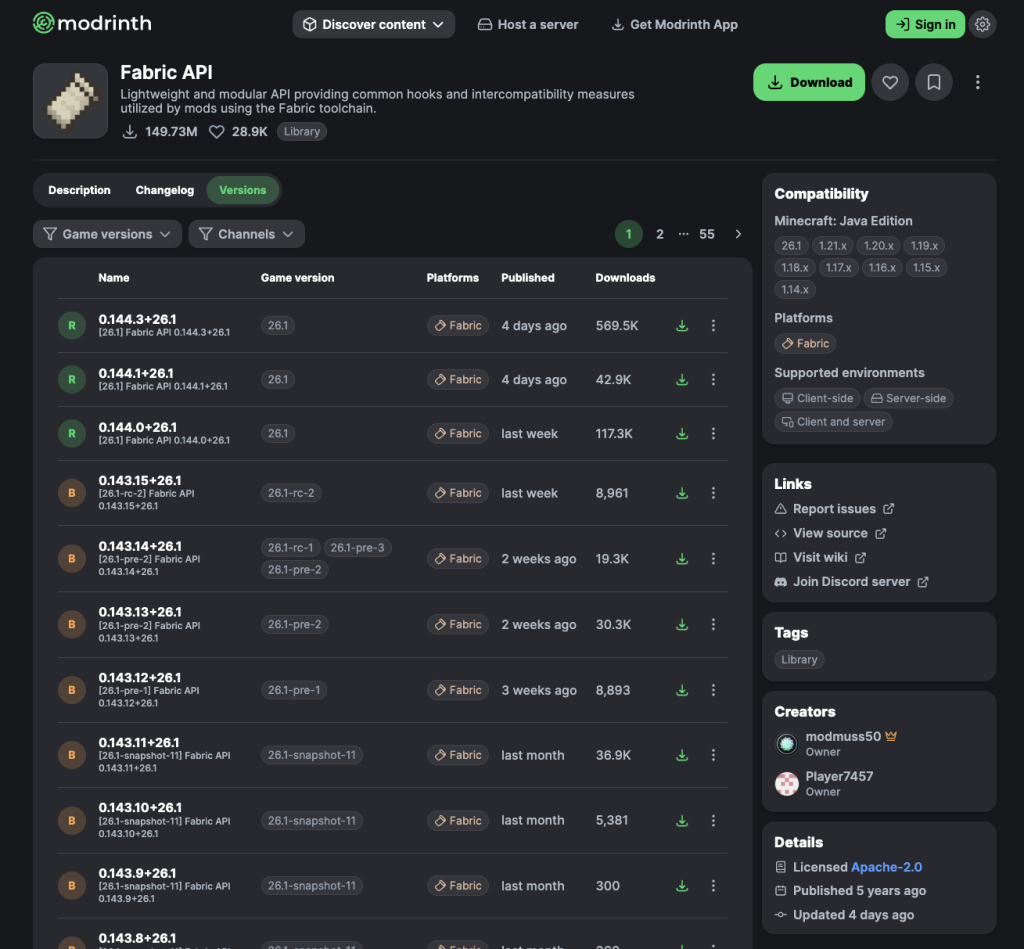The width and height of the screenshot is (1024, 949).
Task: Open the Join Discord server link
Action: click(851, 581)
